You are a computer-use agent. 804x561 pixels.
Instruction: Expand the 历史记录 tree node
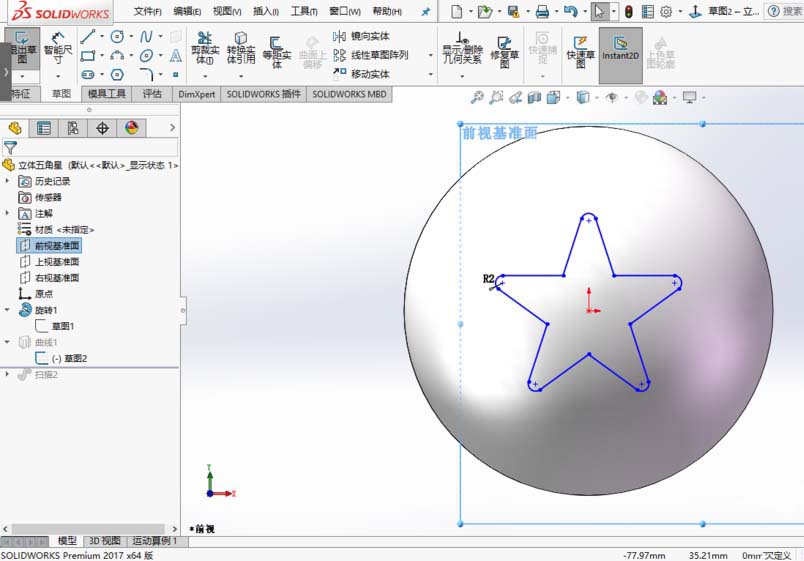[7, 181]
